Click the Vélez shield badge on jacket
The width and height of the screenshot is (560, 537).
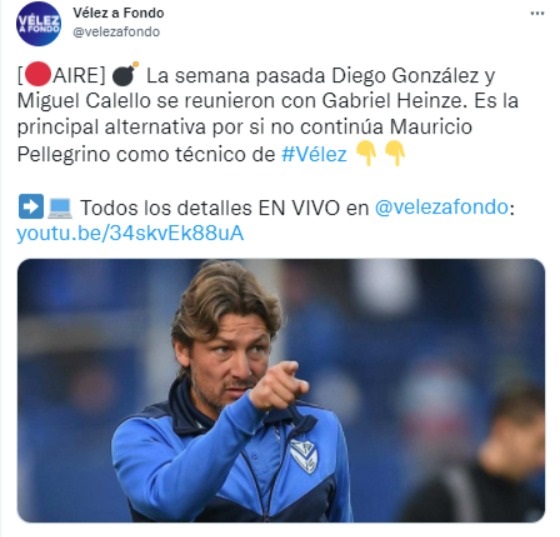click(304, 456)
